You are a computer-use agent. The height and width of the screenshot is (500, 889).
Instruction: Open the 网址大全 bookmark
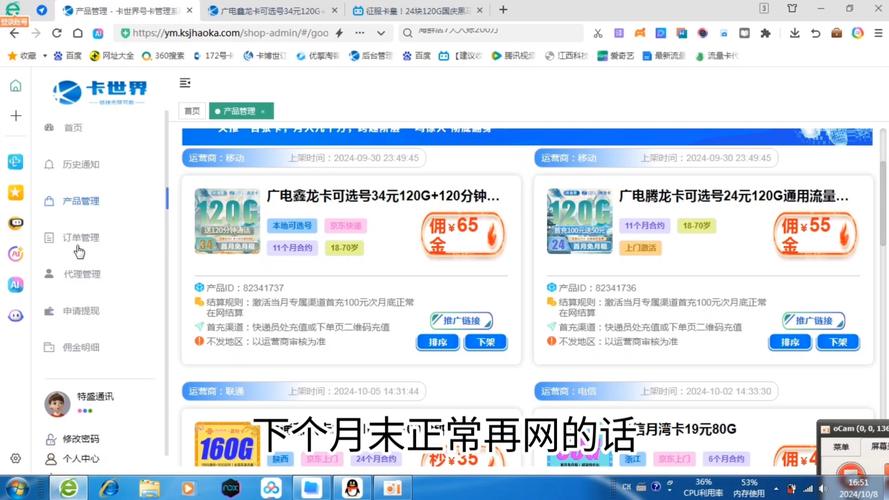(x=112, y=56)
